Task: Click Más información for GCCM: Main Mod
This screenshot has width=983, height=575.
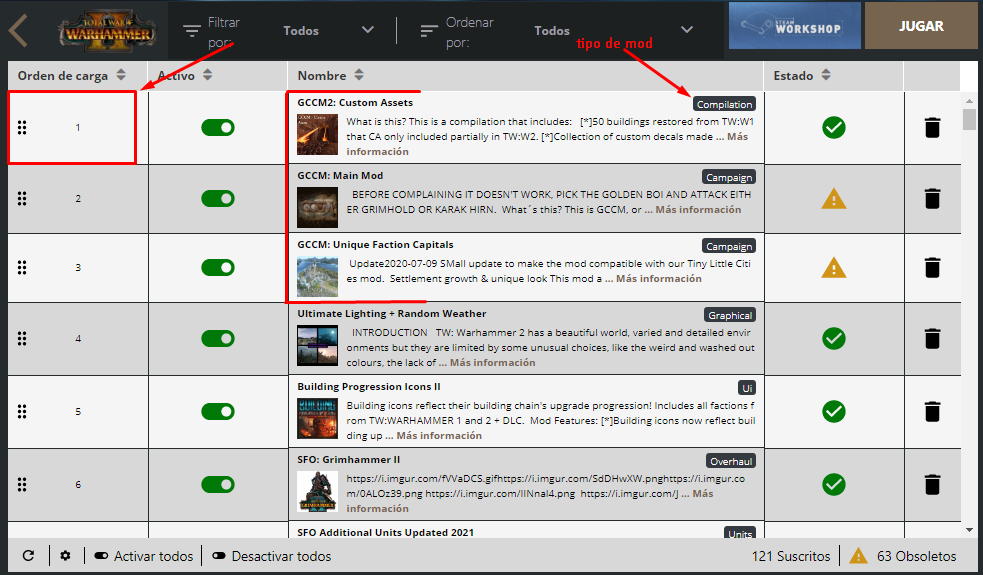Action: [x=698, y=209]
